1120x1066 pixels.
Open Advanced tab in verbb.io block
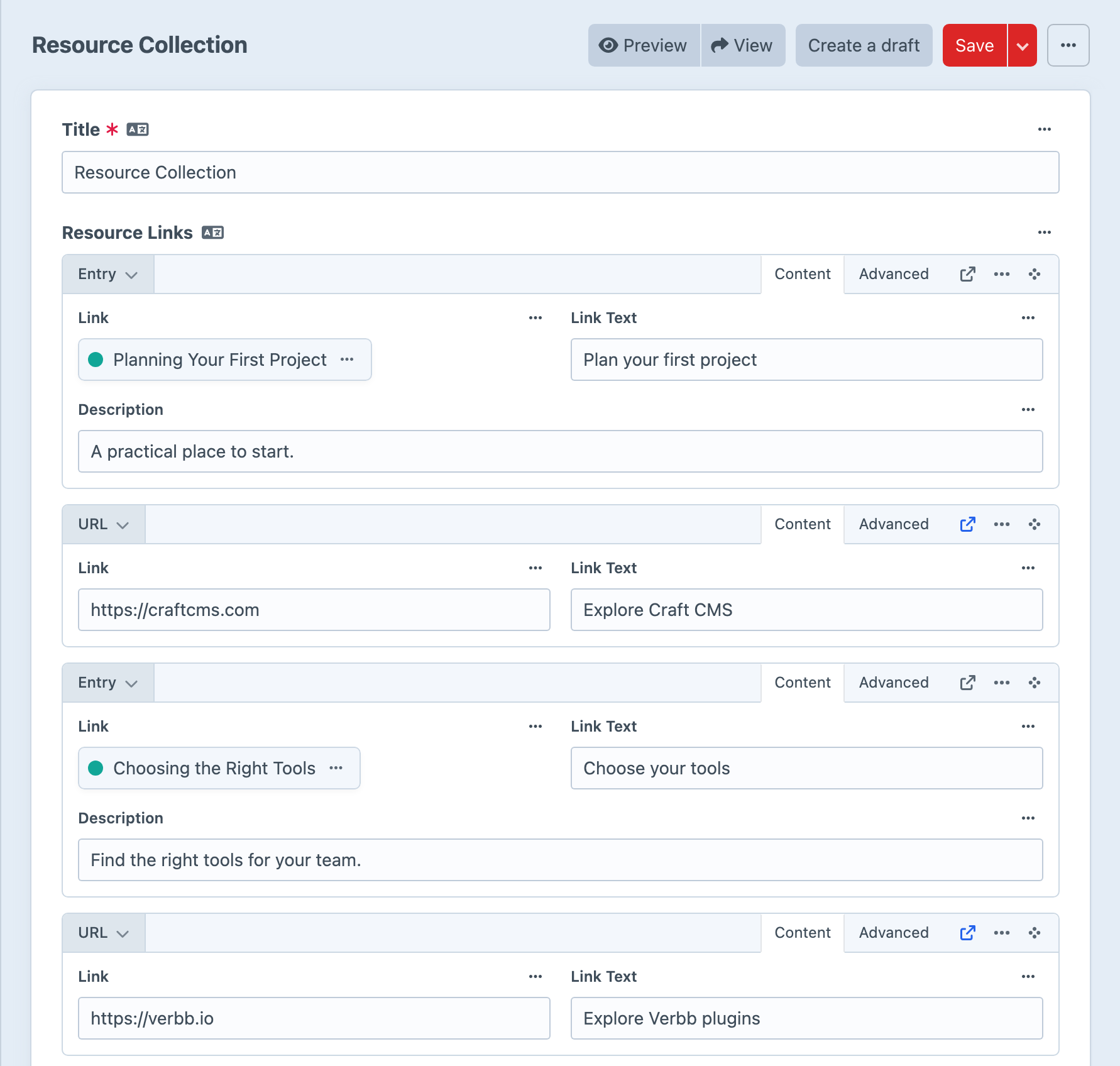click(x=894, y=933)
